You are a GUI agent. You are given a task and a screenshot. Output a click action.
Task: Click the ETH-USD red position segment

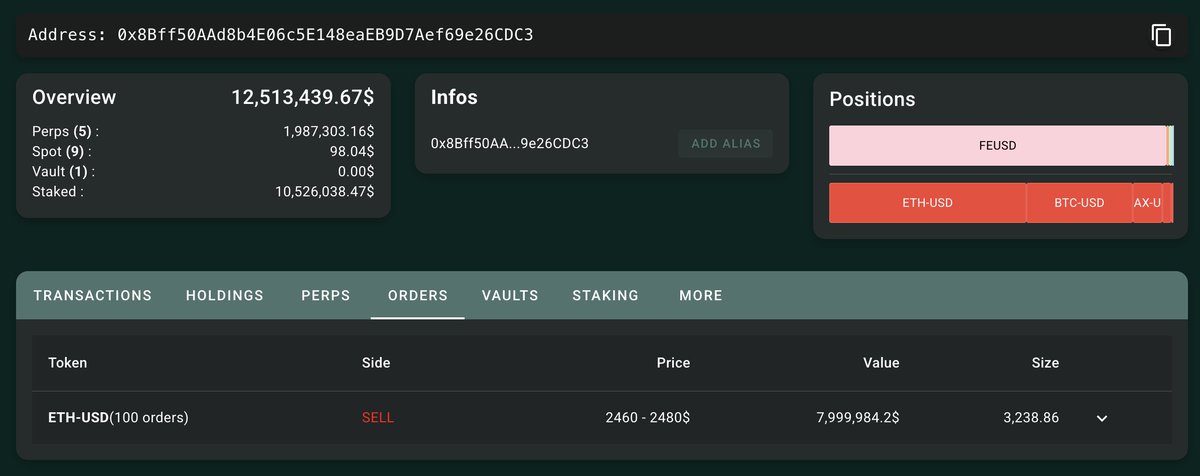928,203
